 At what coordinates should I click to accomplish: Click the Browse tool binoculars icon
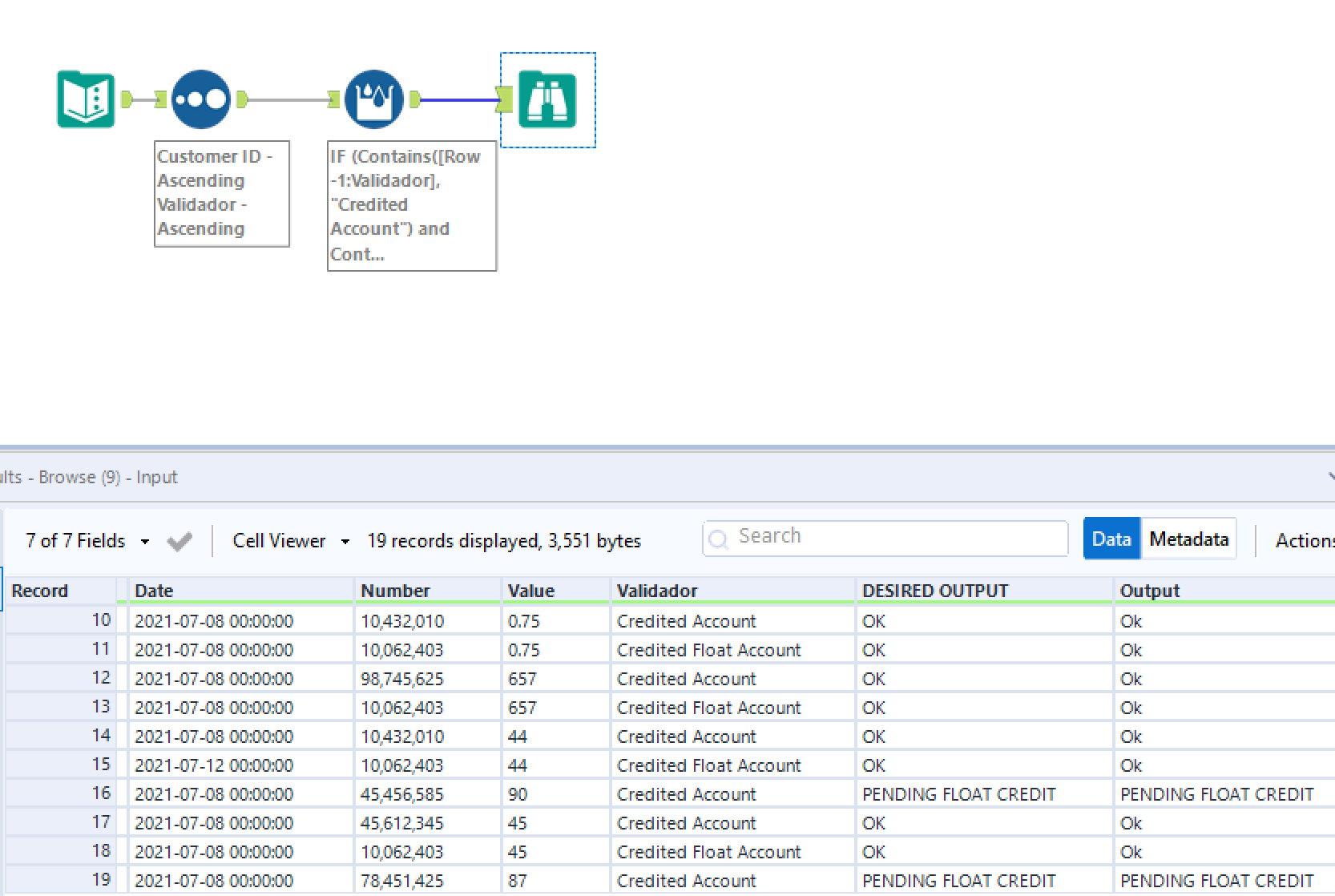(x=547, y=99)
